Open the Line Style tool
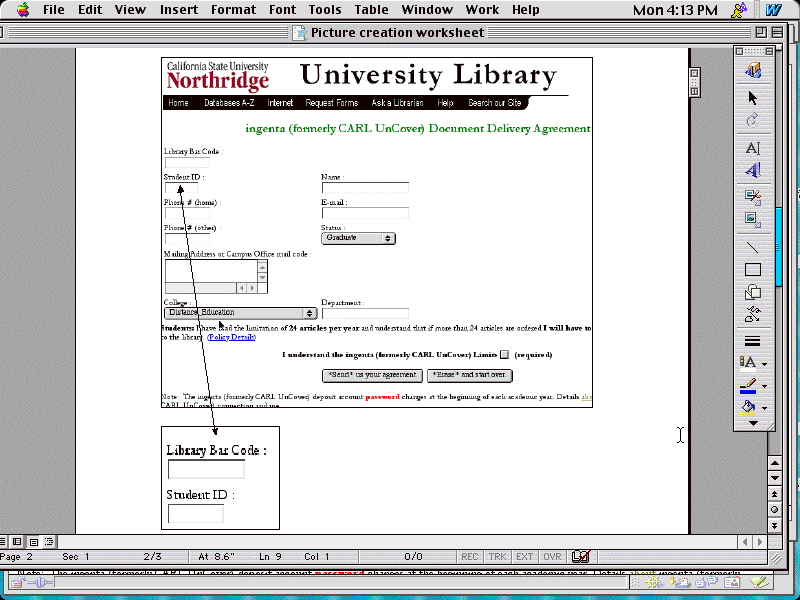800x600 pixels. pos(753,341)
